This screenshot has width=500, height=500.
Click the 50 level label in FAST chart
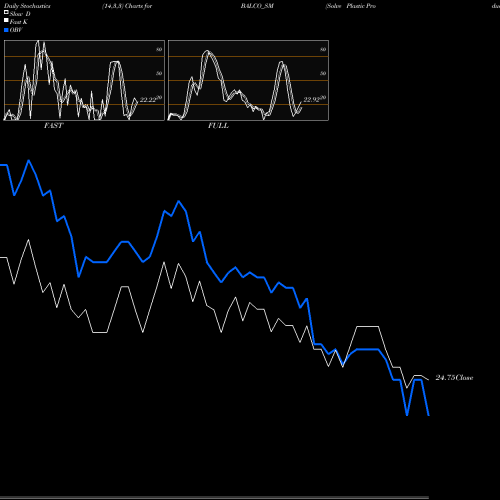pos(159,73)
